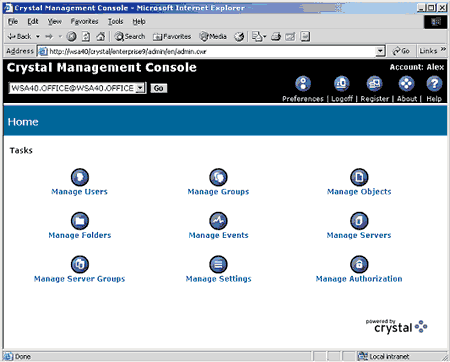Open the browser Search pane
The height and width of the screenshot is (362, 450).
[130, 36]
